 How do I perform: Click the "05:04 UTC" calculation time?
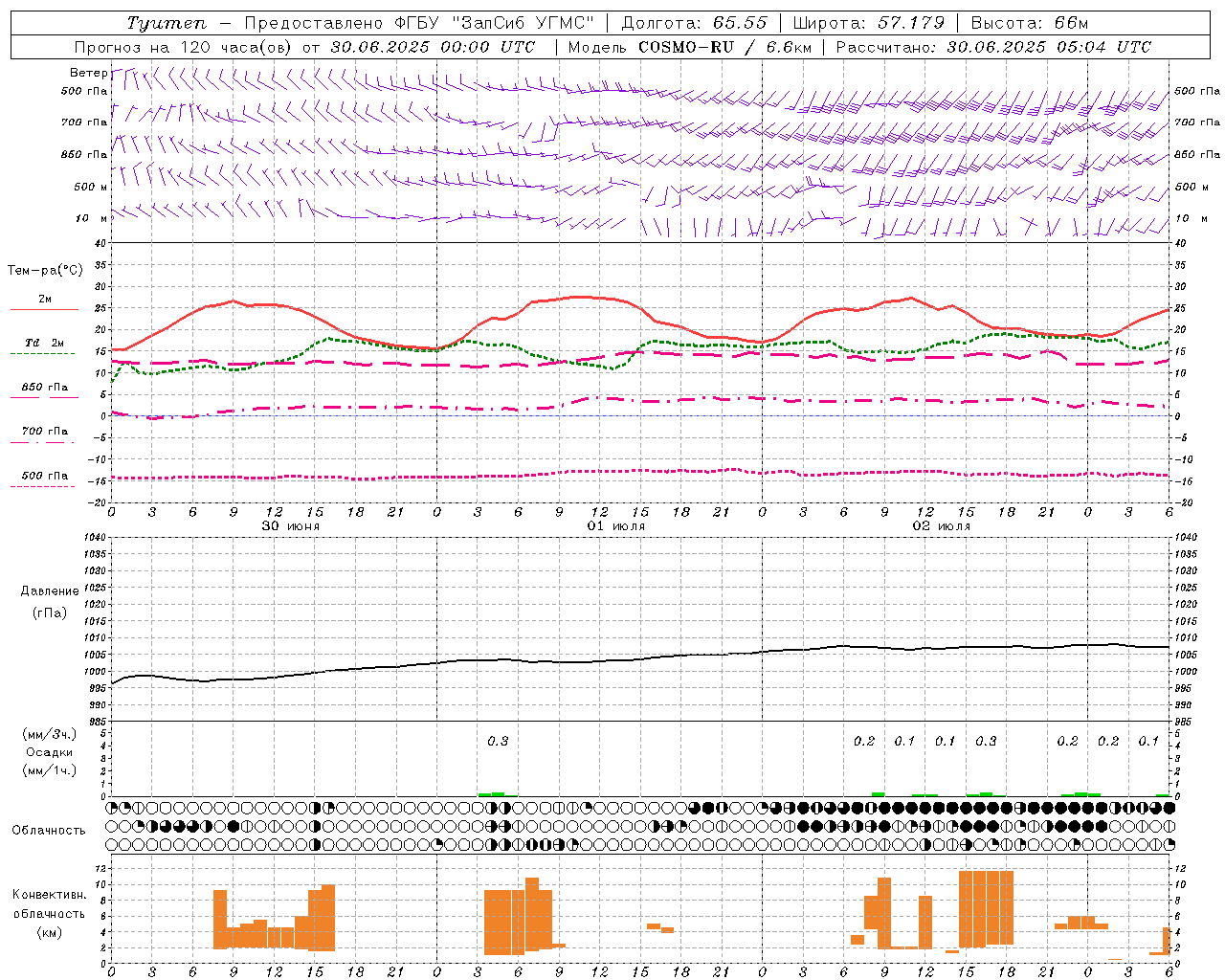click(x=1103, y=47)
